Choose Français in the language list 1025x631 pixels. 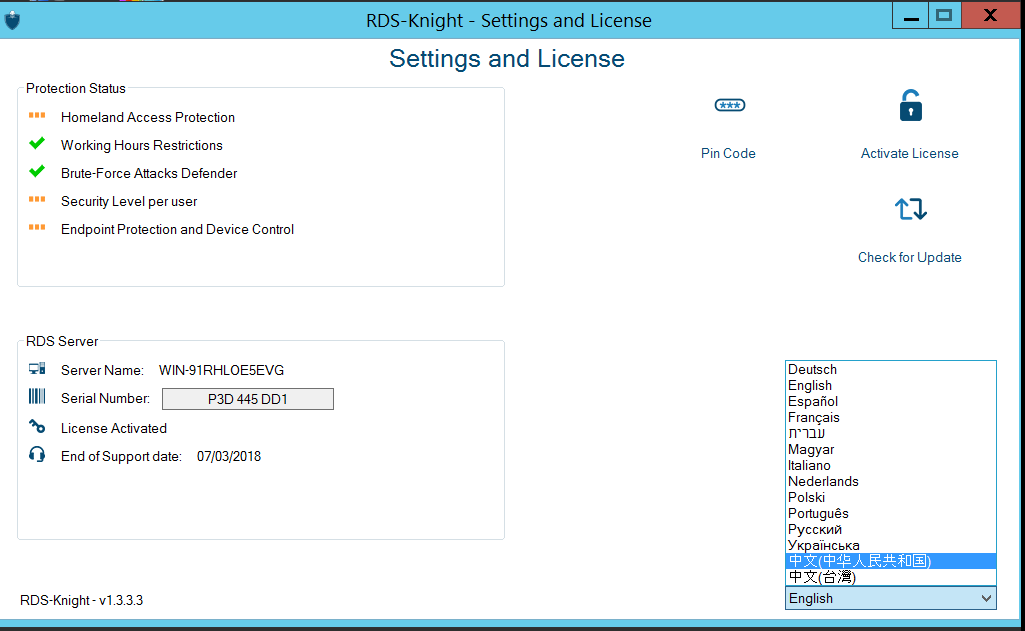tap(813, 418)
